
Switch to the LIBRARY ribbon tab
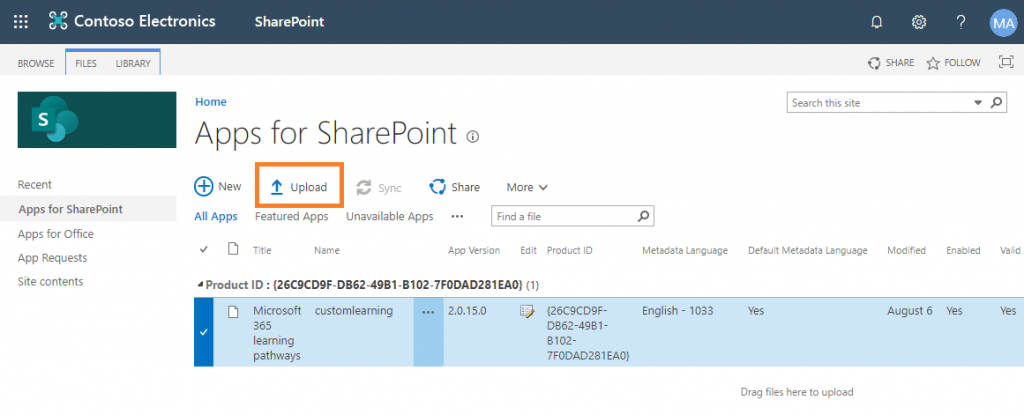point(133,63)
